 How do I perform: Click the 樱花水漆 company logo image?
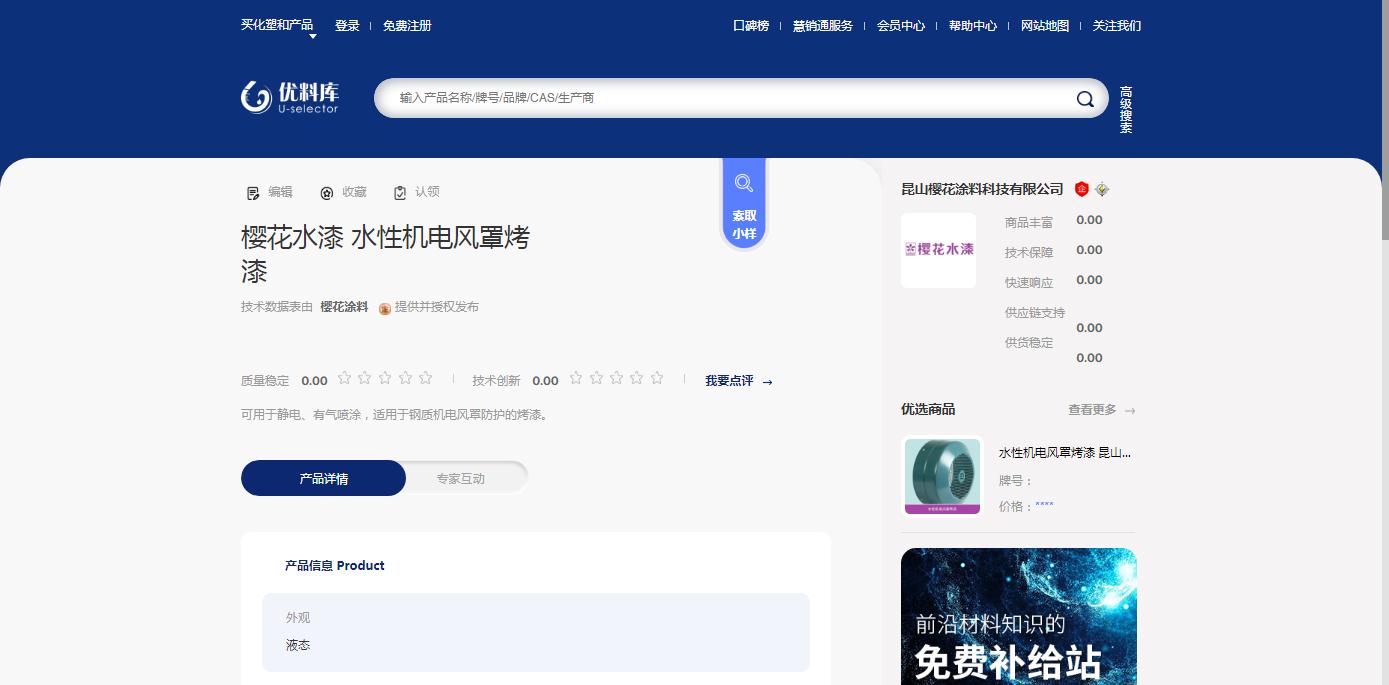(938, 250)
